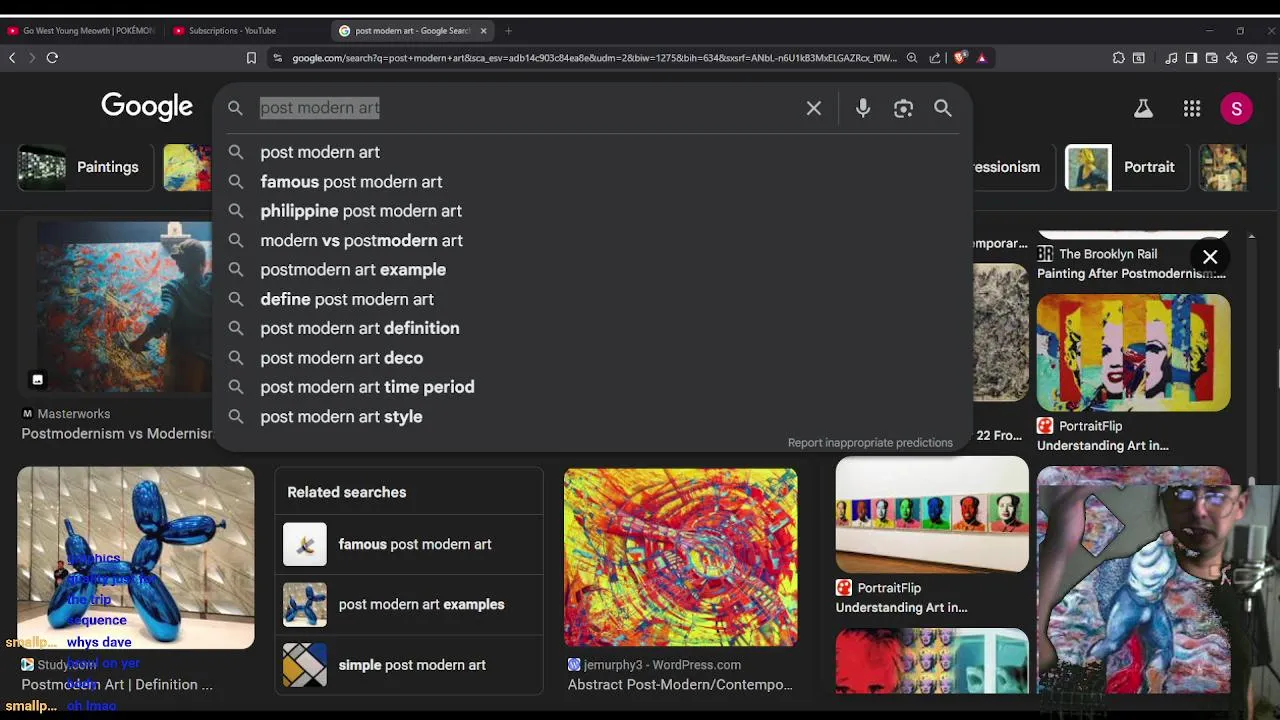
Task: Bookmark this page icon
Action: tap(251, 58)
